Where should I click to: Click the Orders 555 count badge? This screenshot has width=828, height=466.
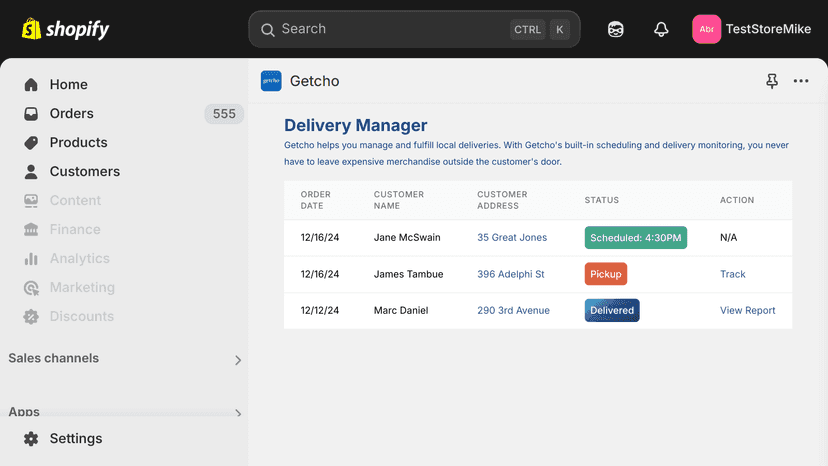[224, 114]
